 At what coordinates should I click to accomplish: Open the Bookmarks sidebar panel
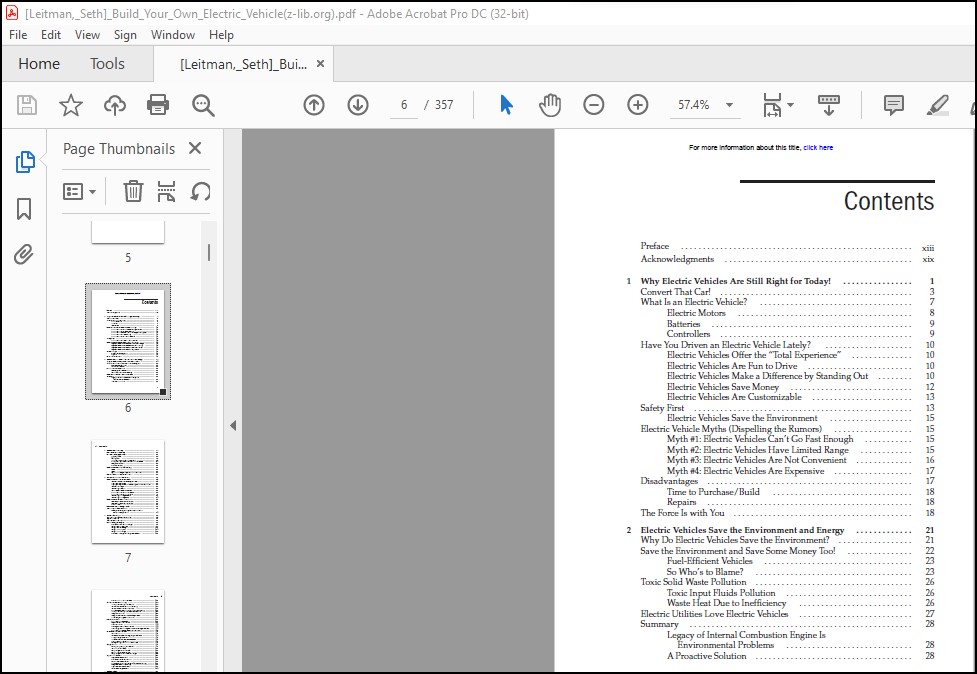point(24,209)
